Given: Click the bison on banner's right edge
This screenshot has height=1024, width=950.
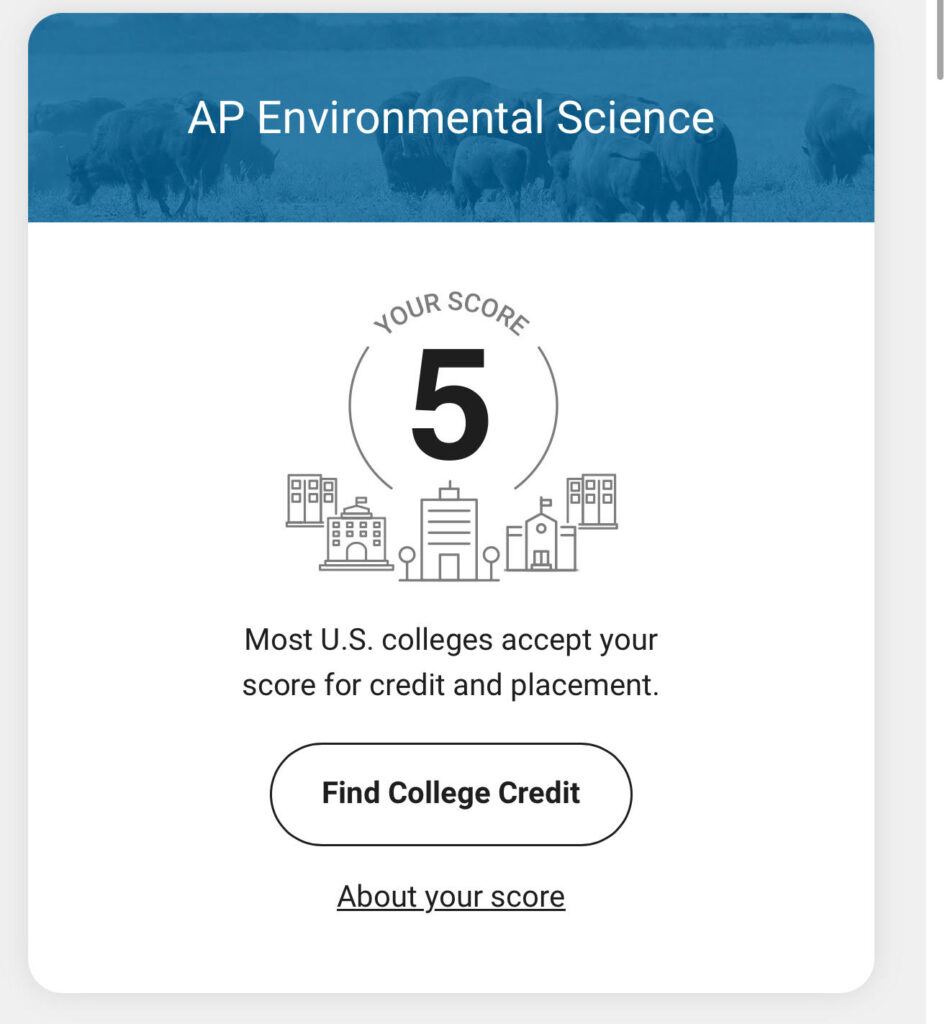Looking at the screenshot, I should 838,134.
